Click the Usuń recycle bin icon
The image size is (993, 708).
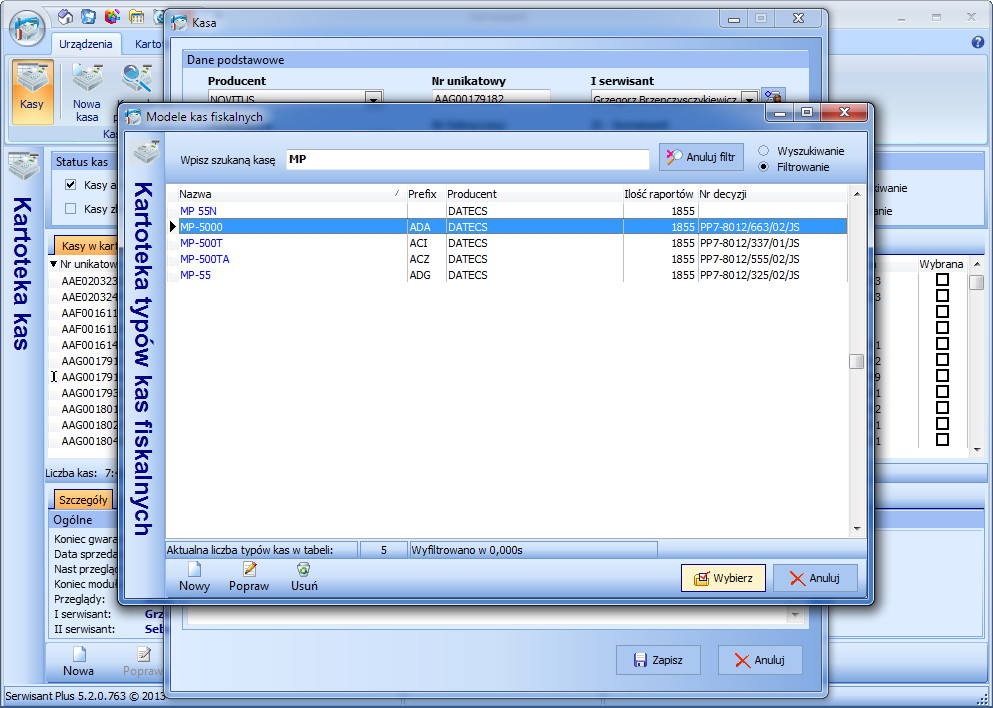coord(304,569)
